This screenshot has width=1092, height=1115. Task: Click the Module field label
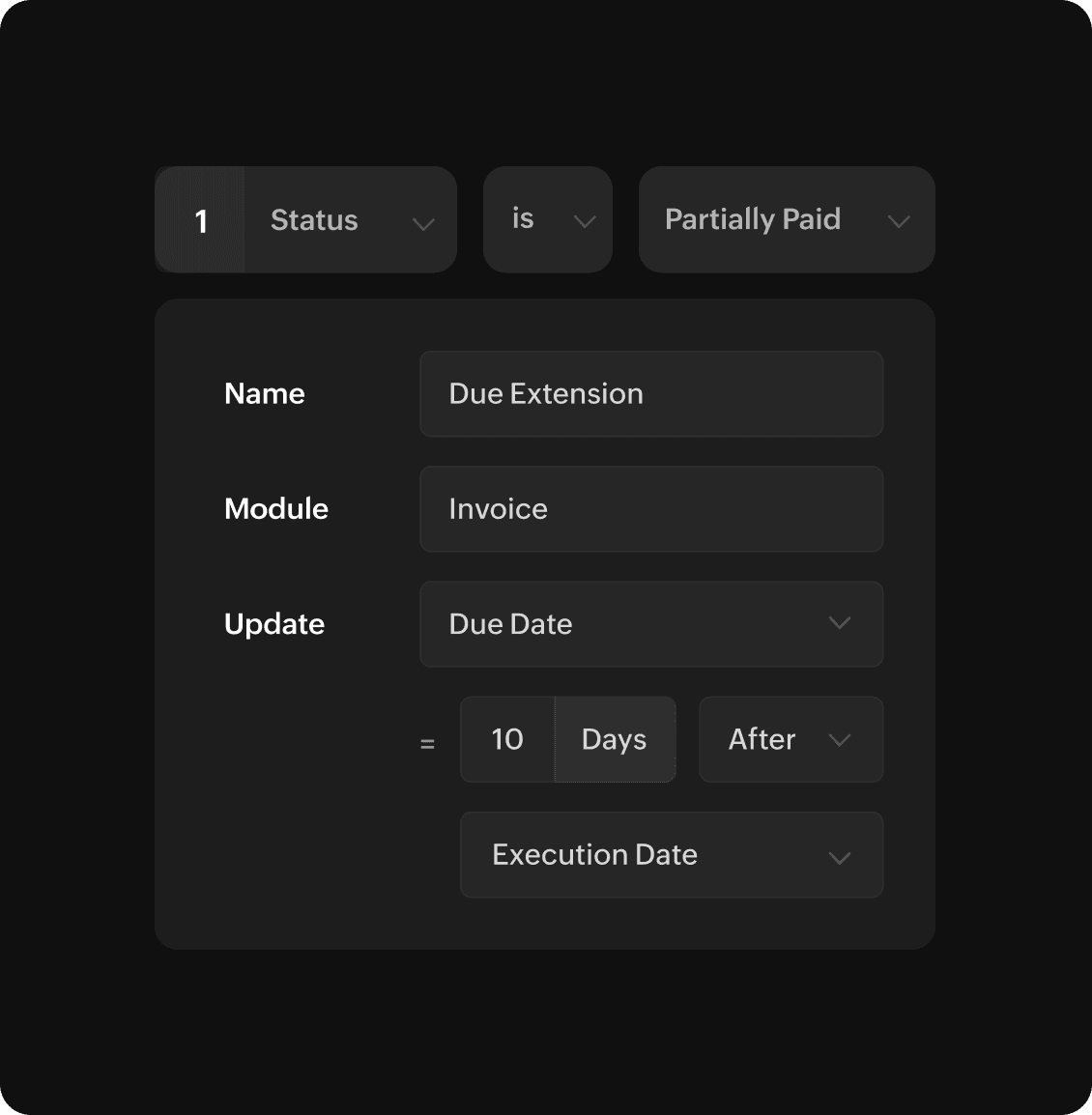[x=276, y=509]
